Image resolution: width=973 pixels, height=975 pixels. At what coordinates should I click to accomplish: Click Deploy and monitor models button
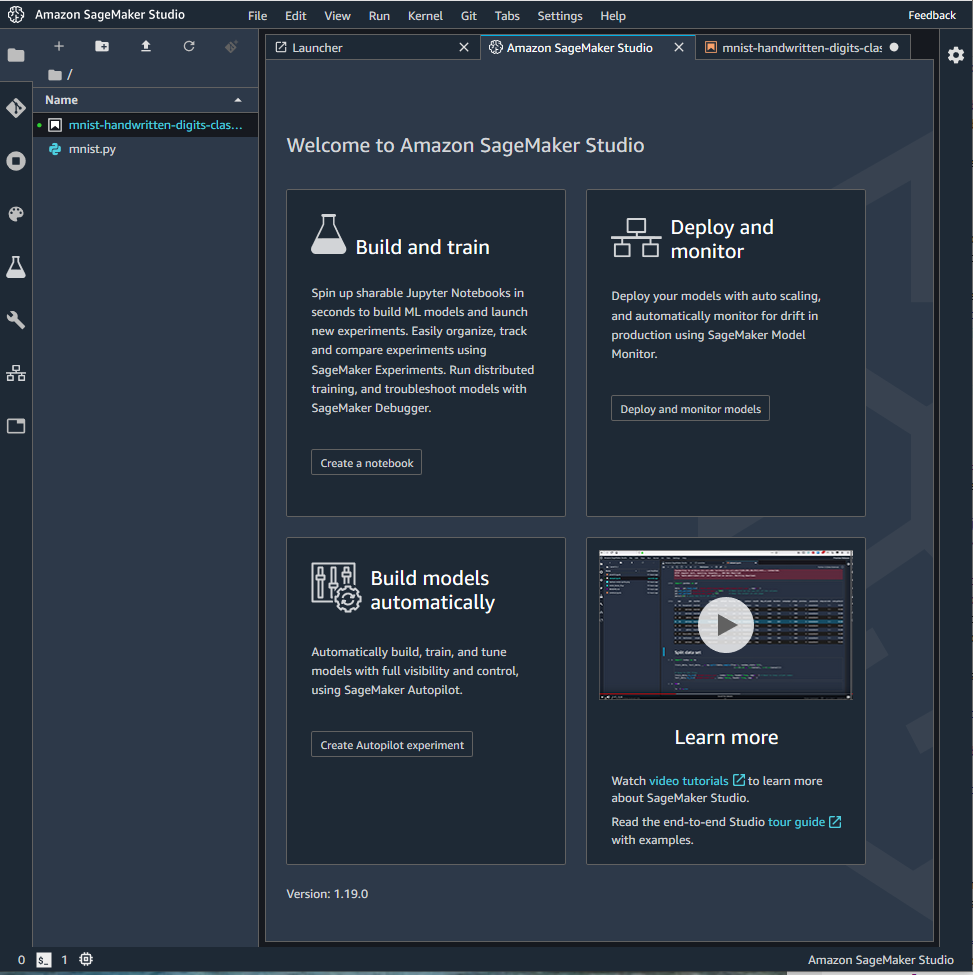pyautogui.click(x=690, y=409)
